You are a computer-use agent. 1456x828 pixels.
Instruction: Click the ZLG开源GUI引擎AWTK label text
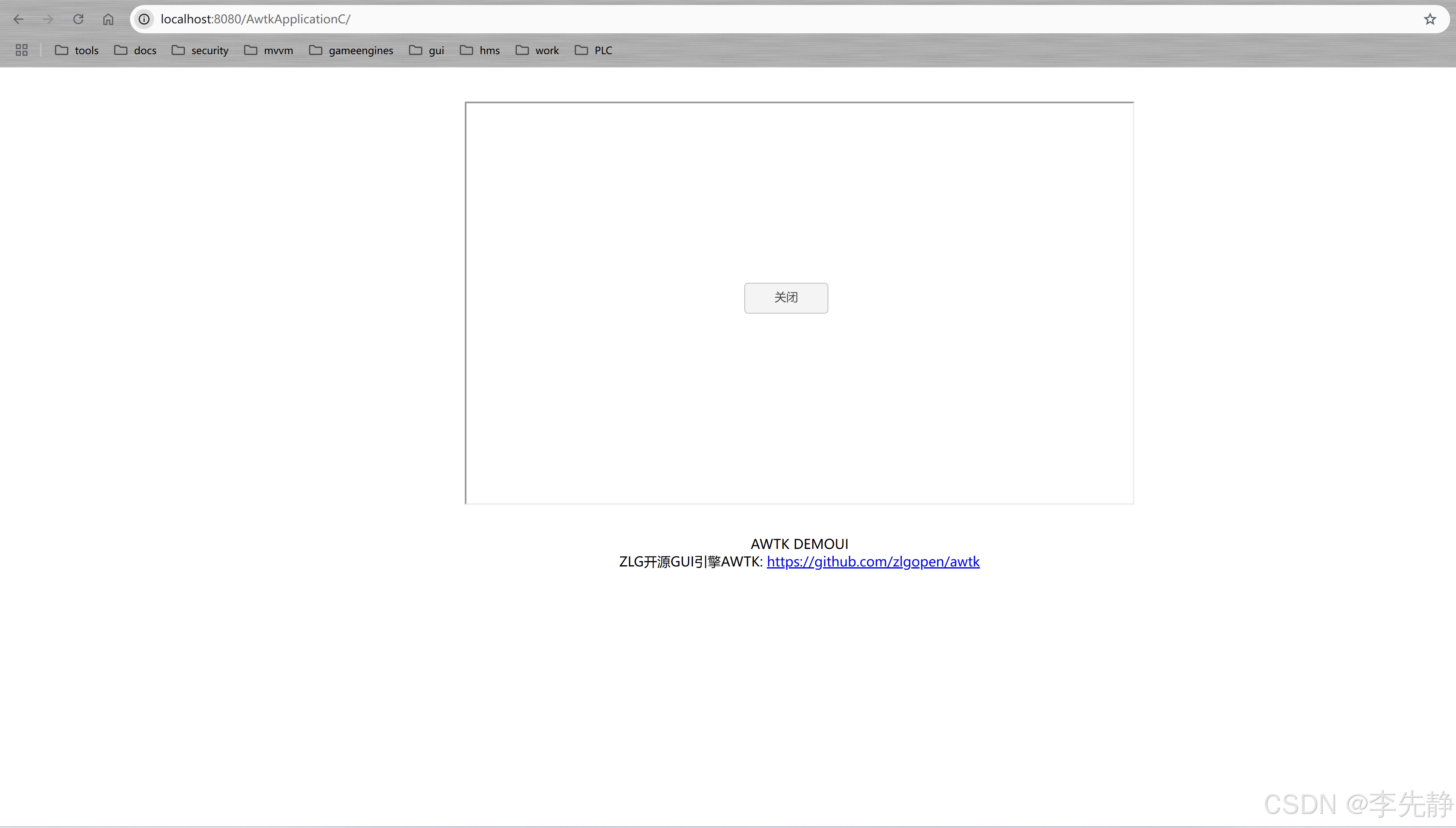click(x=690, y=562)
